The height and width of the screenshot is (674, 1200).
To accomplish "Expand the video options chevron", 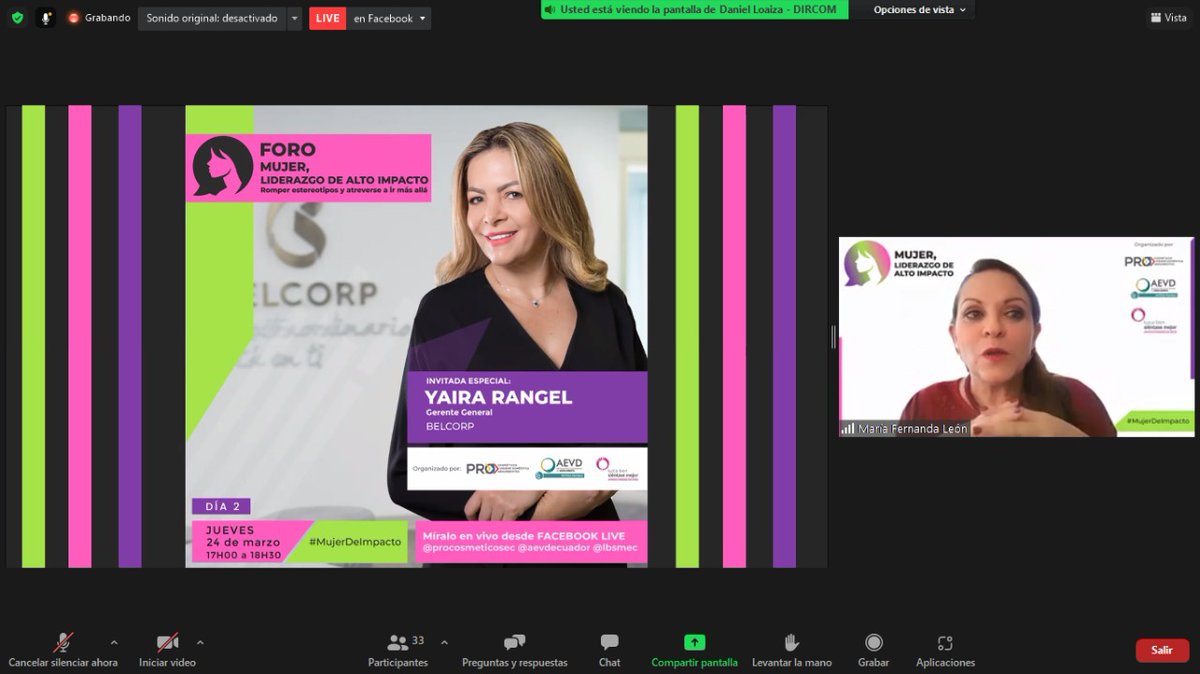I will (200, 642).
